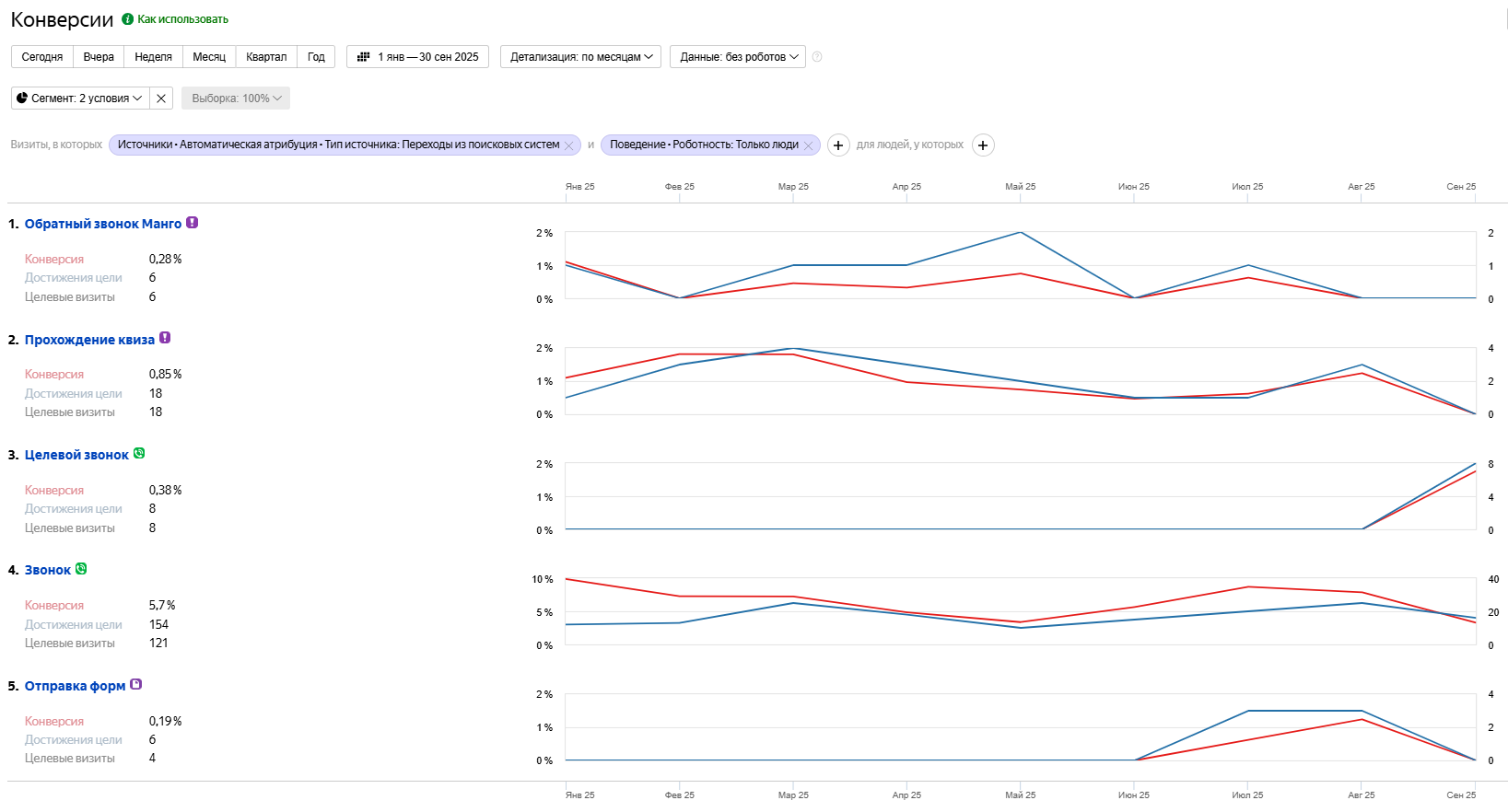Open the Прохождение квиза goal link
The height and width of the screenshot is (812, 1508).
click(x=89, y=340)
